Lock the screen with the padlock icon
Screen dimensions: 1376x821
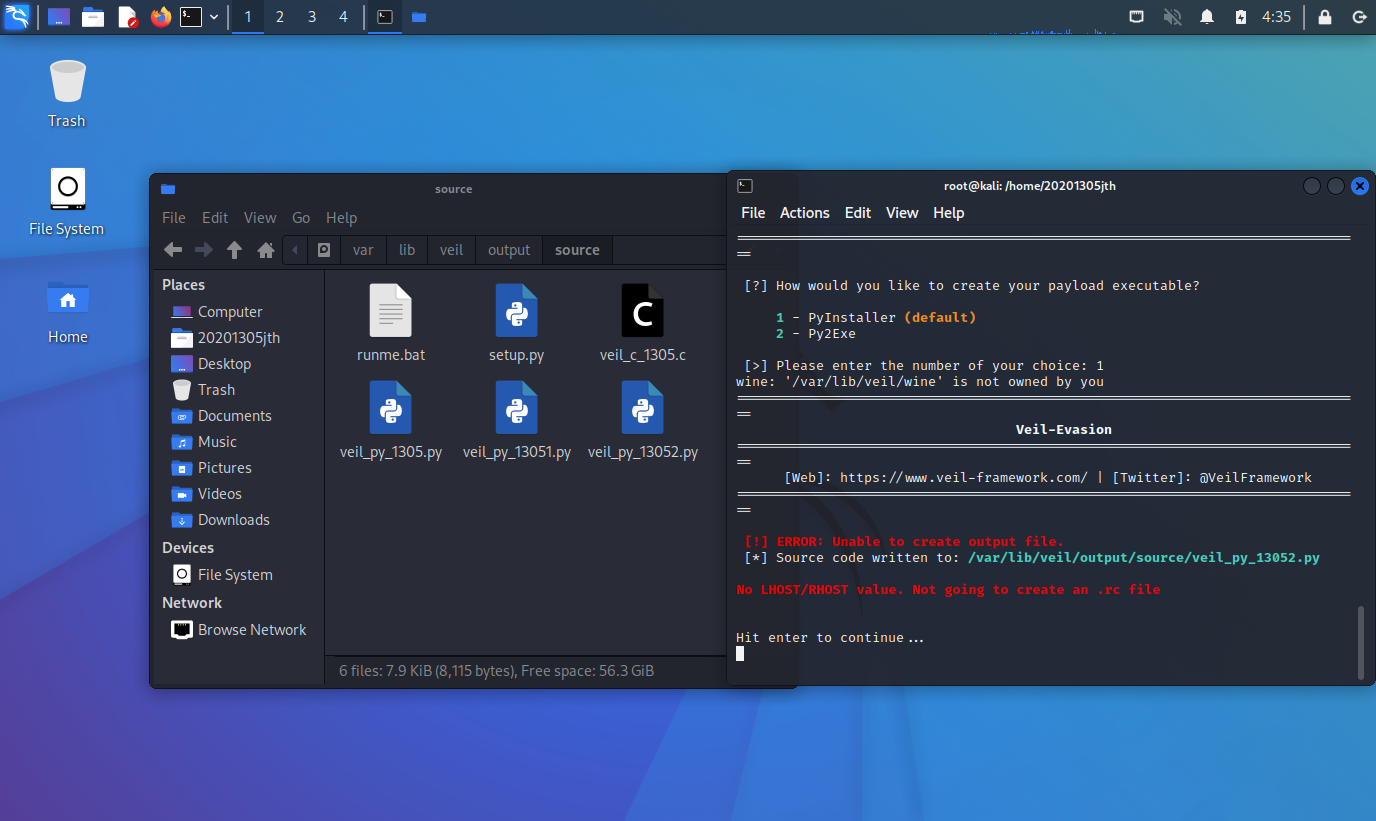click(x=1325, y=17)
